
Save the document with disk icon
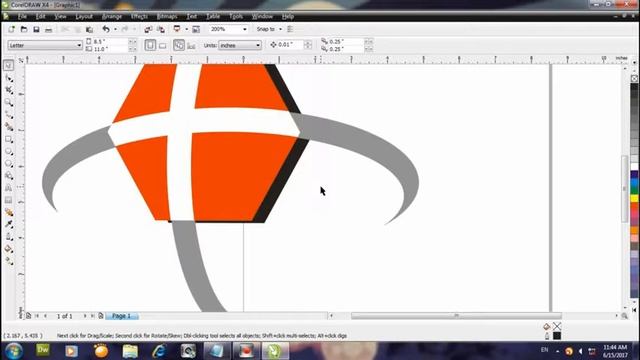coord(36,29)
